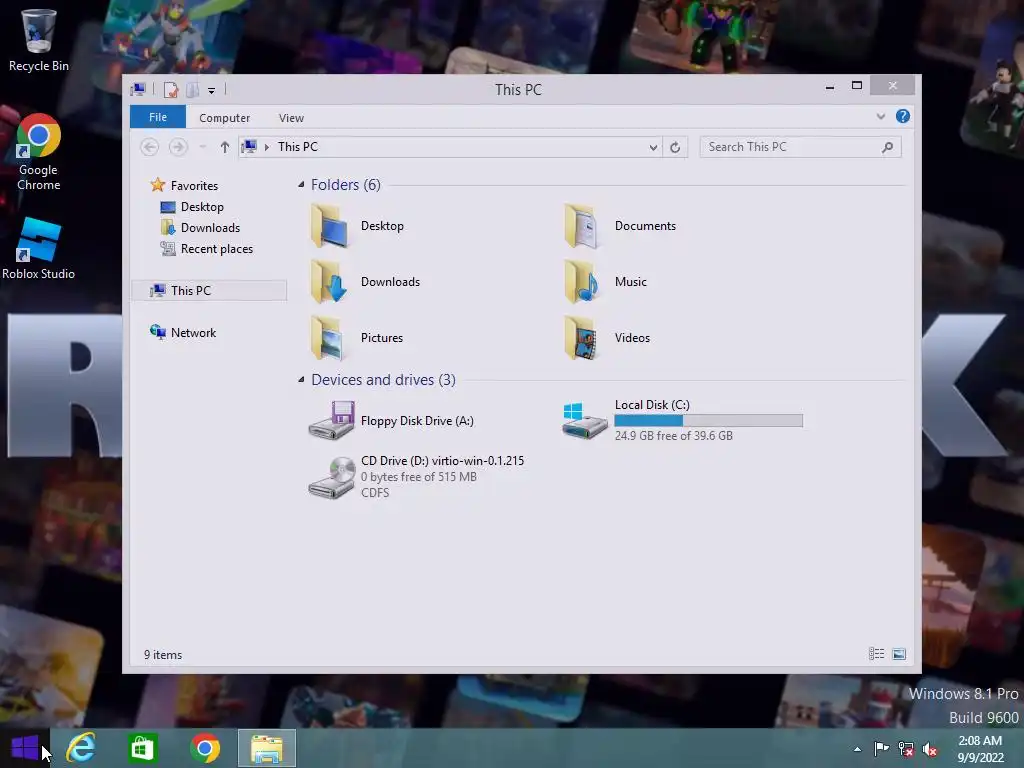Go up one level with Up arrow

click(225, 147)
